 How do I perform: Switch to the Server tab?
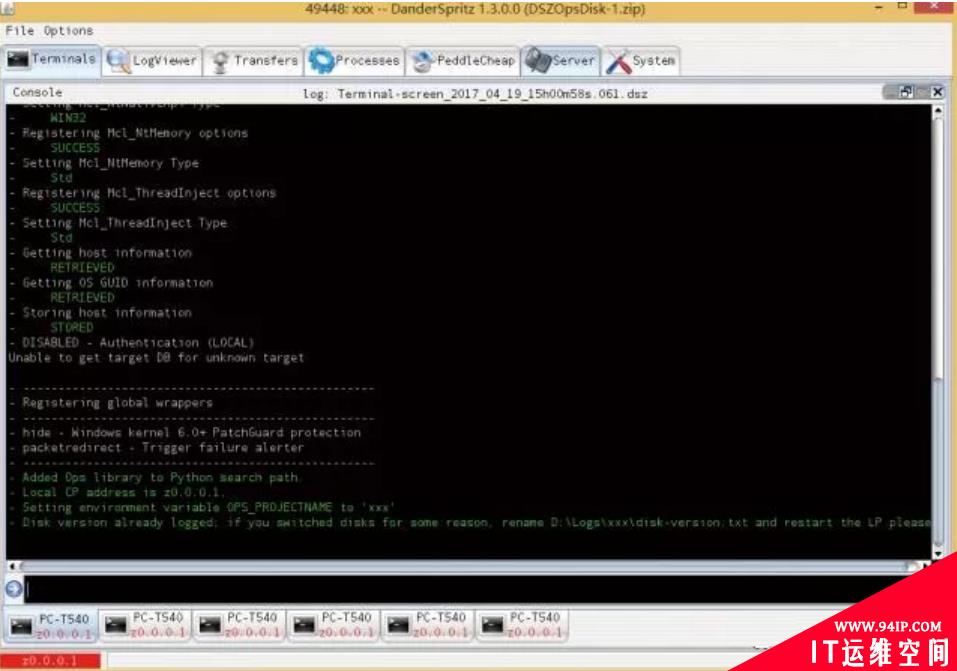tap(560, 61)
